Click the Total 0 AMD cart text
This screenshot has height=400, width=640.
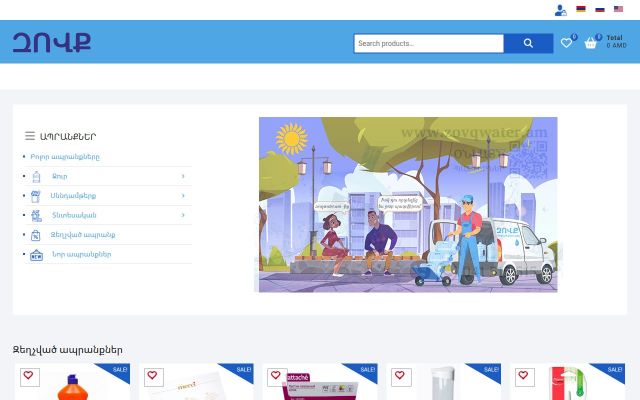(x=616, y=42)
